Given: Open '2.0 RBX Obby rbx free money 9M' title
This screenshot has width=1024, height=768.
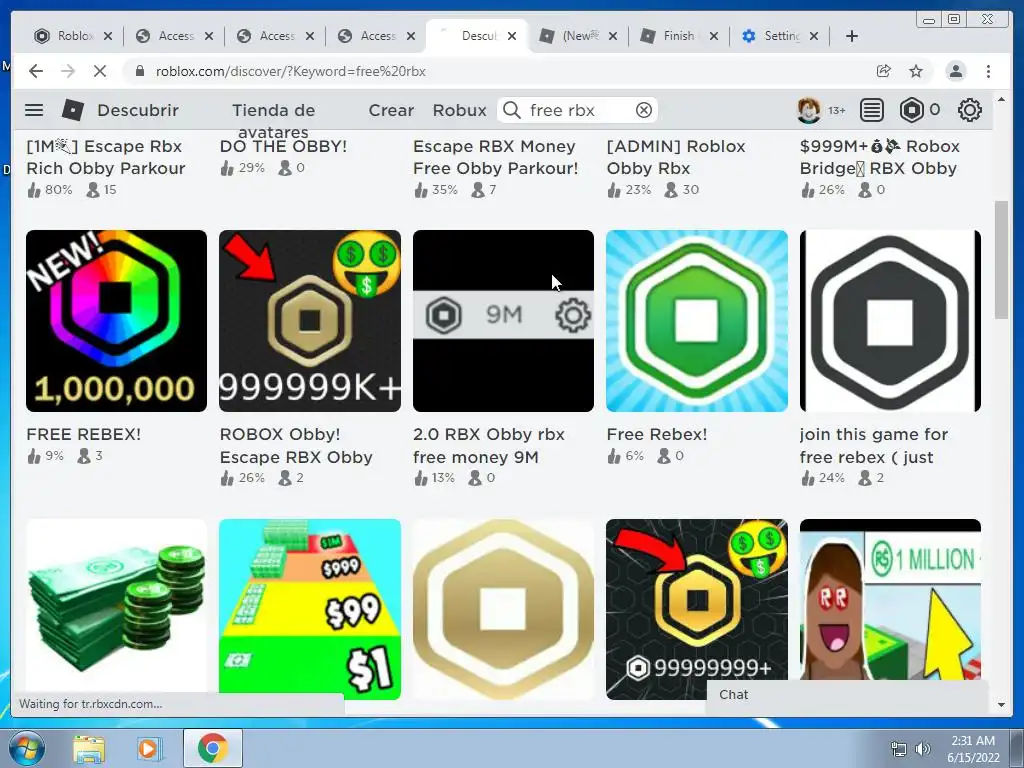Looking at the screenshot, I should [x=488, y=445].
